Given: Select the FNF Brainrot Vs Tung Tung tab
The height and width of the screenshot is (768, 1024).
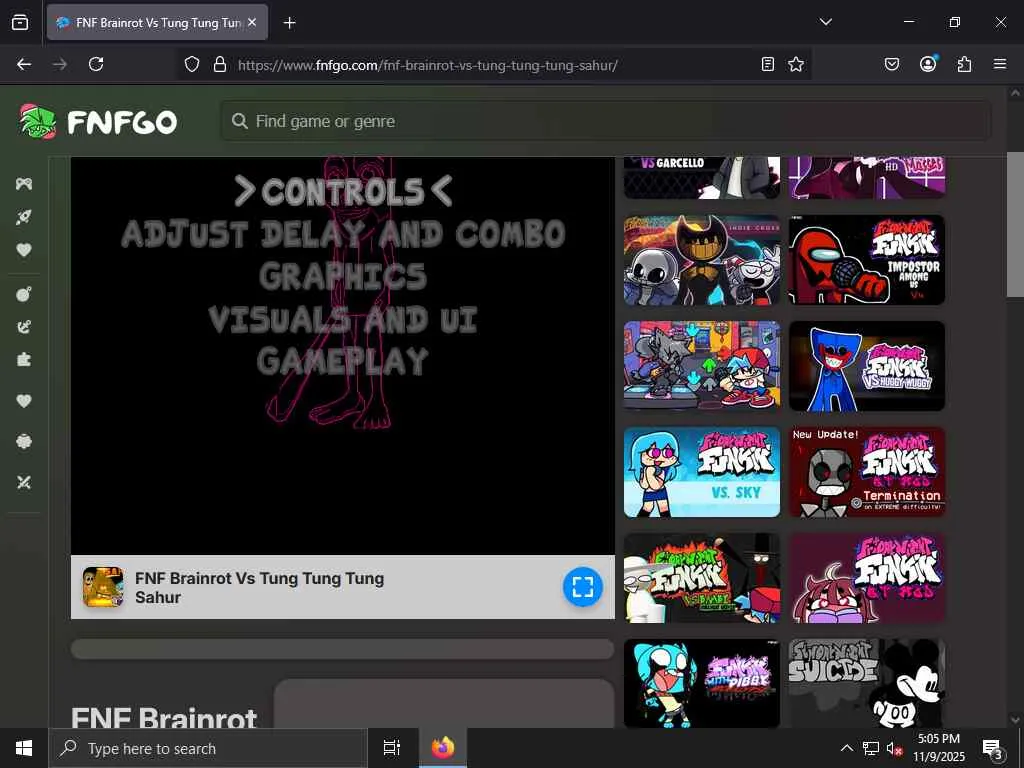Looking at the screenshot, I should [157, 22].
